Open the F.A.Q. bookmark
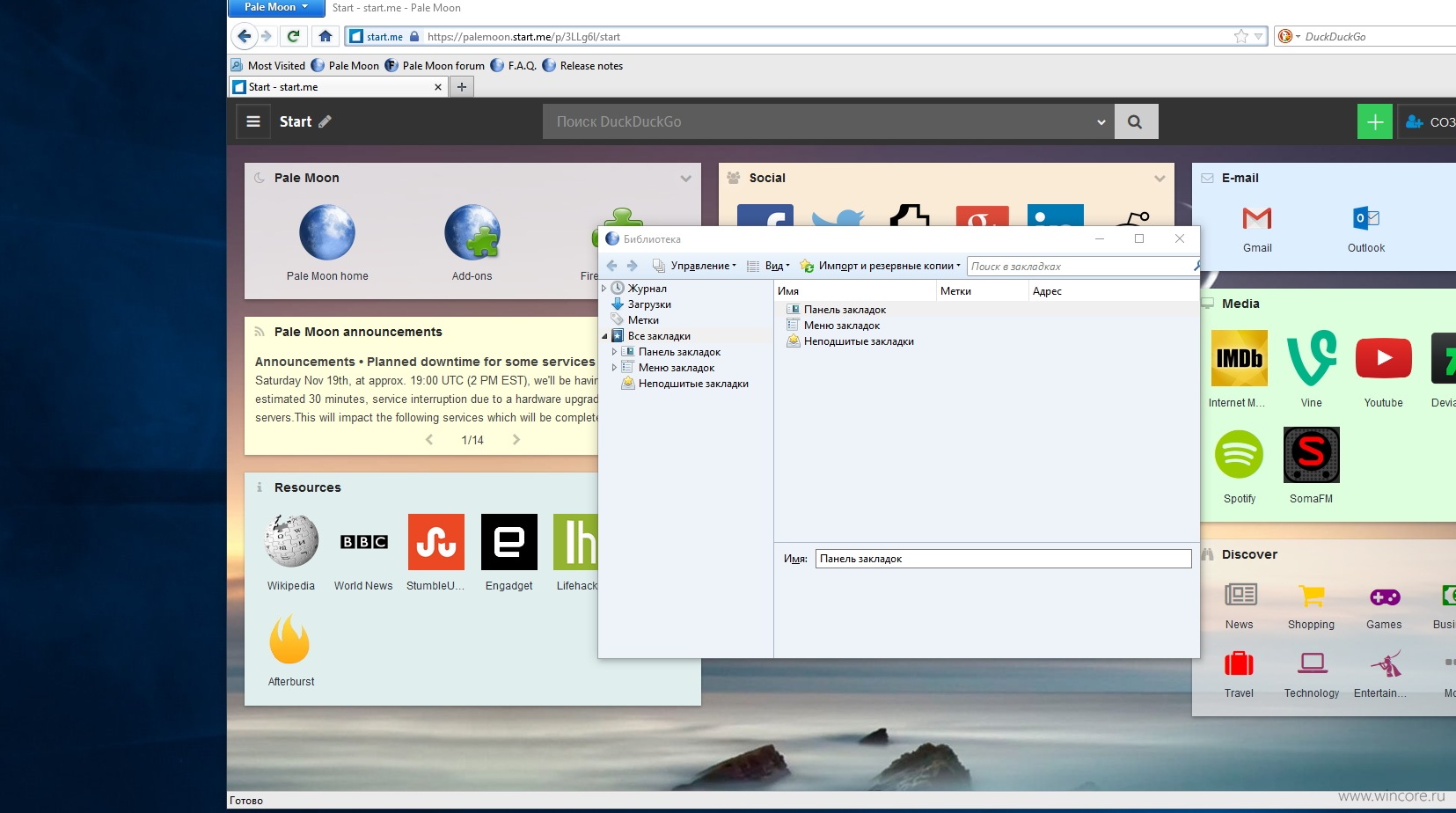Image resolution: width=1456 pixels, height=813 pixels. pyautogui.click(x=513, y=66)
